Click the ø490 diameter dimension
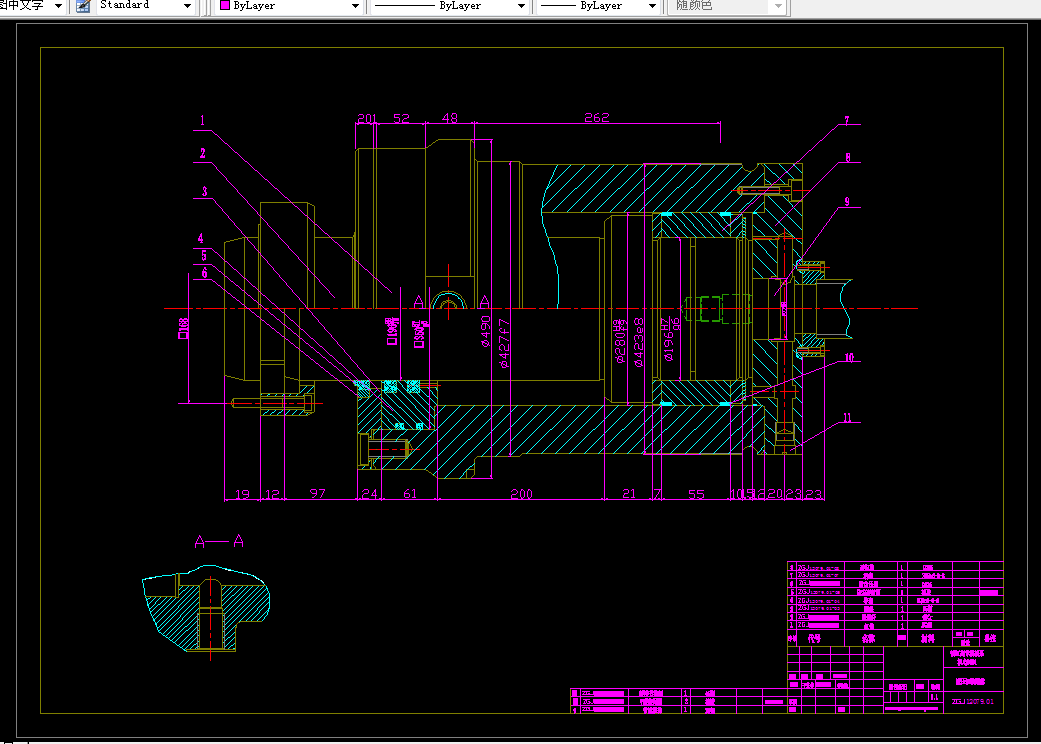The height and width of the screenshot is (744, 1041). (x=486, y=331)
